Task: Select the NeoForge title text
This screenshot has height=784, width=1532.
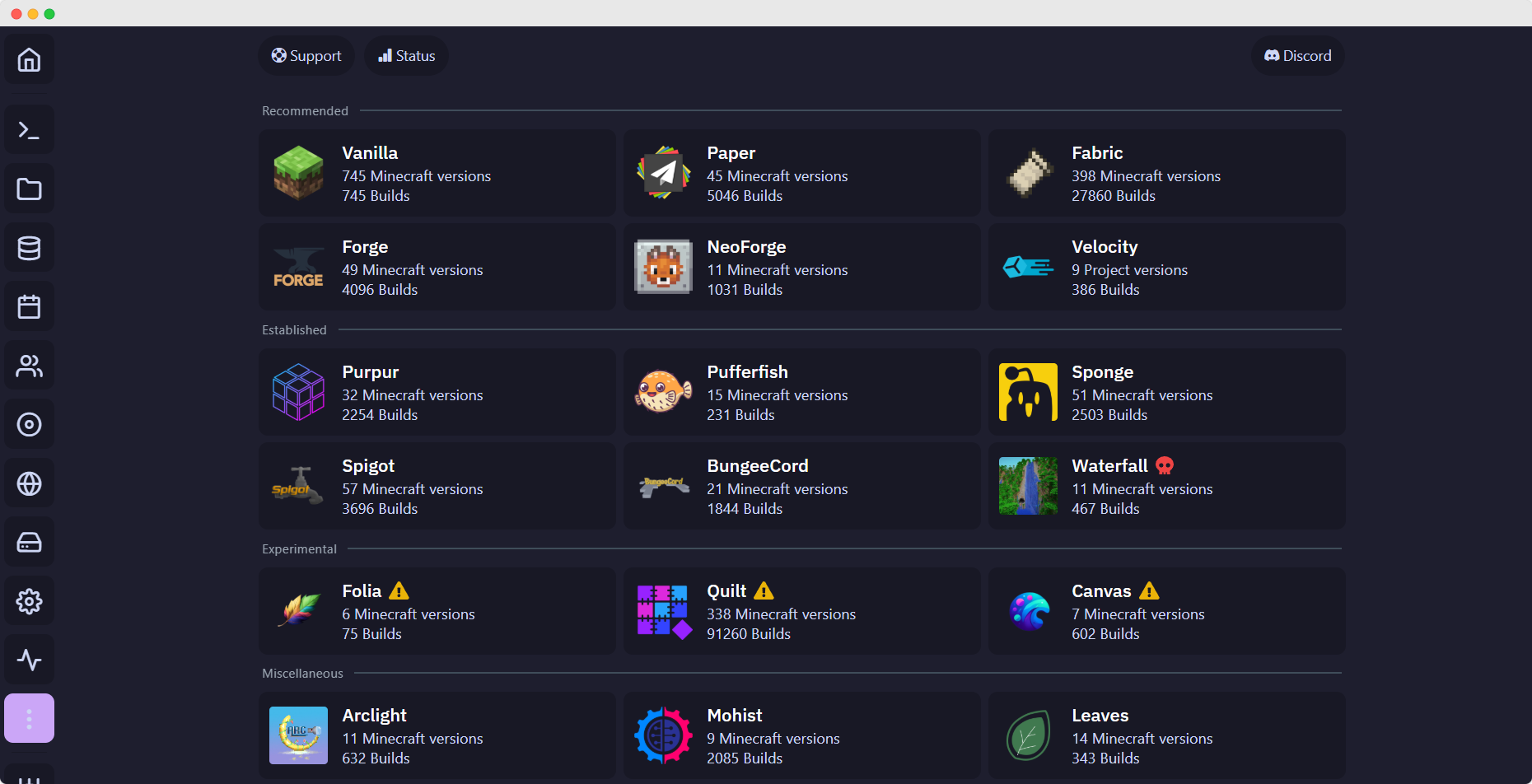Action: click(x=746, y=247)
